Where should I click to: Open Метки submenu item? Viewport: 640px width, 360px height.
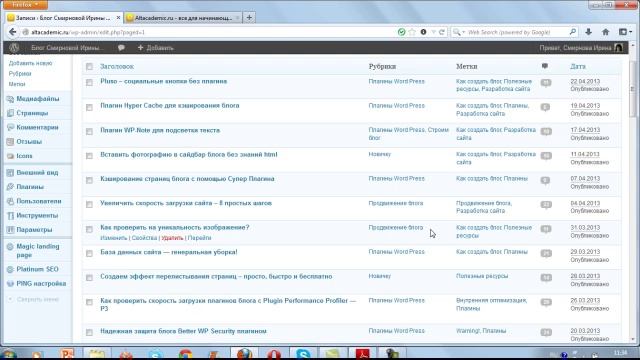(17, 84)
